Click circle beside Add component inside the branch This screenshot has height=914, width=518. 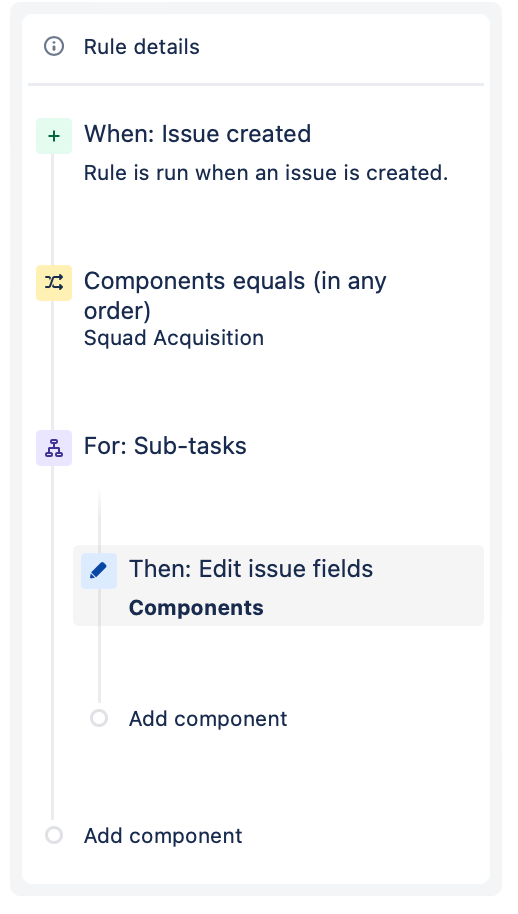[99, 718]
